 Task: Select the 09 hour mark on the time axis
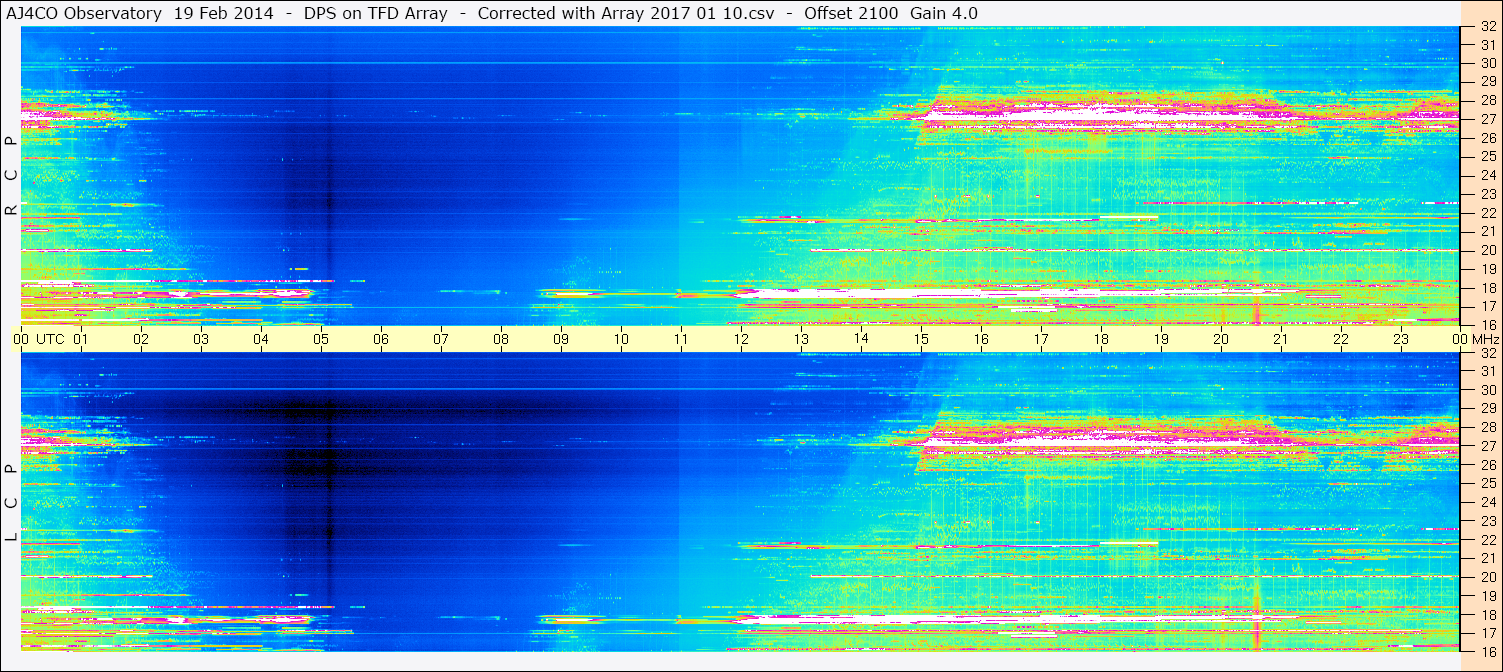561,339
